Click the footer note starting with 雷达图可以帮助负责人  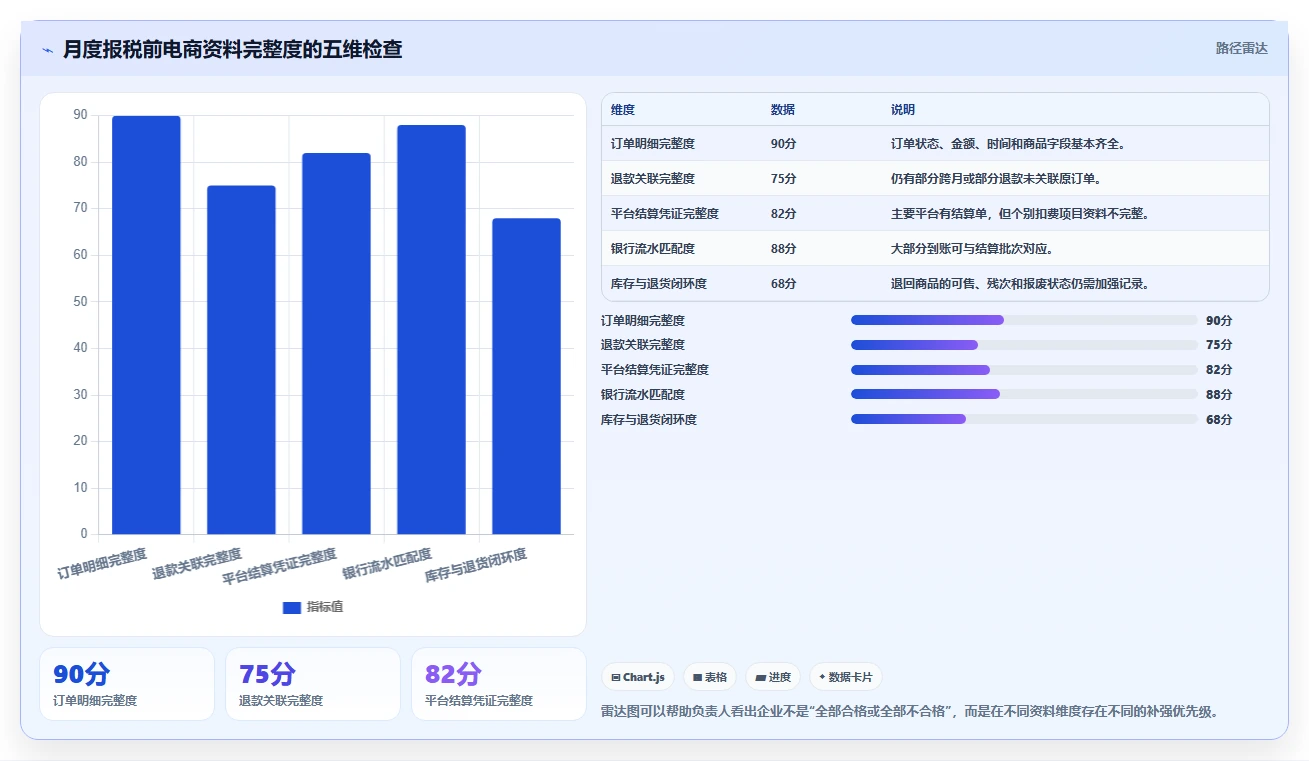[x=909, y=712]
